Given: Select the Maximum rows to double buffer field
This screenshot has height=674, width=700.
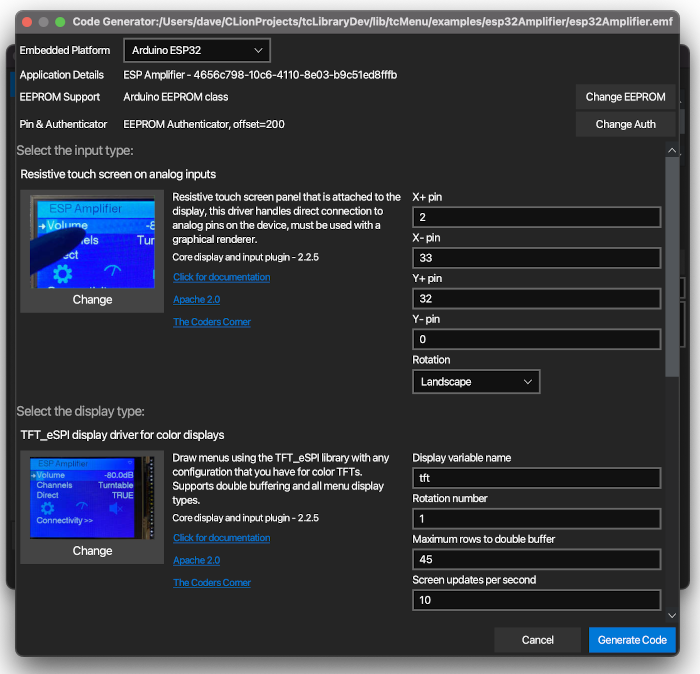Looking at the screenshot, I should tap(536, 559).
